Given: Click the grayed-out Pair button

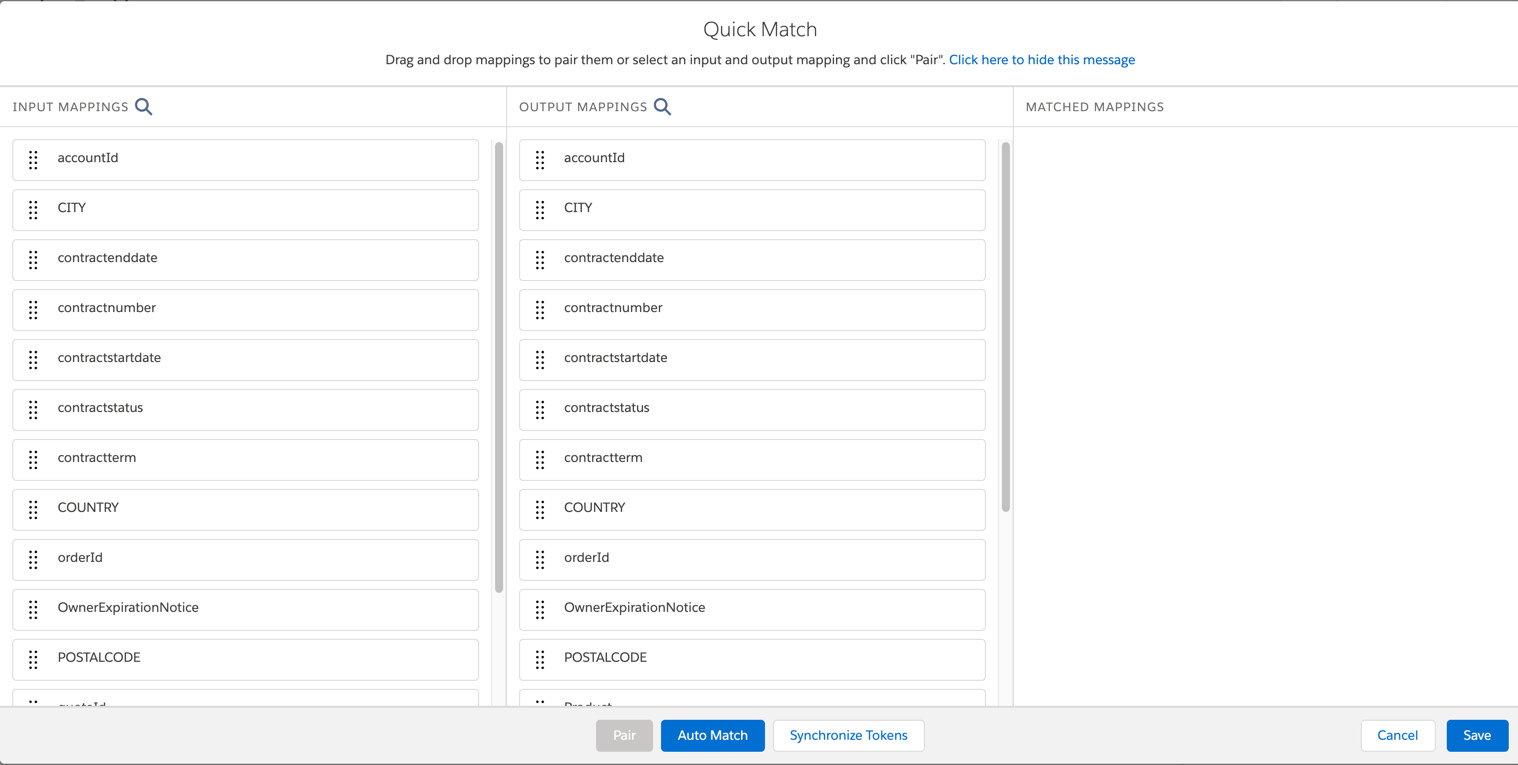Looking at the screenshot, I should (x=624, y=735).
